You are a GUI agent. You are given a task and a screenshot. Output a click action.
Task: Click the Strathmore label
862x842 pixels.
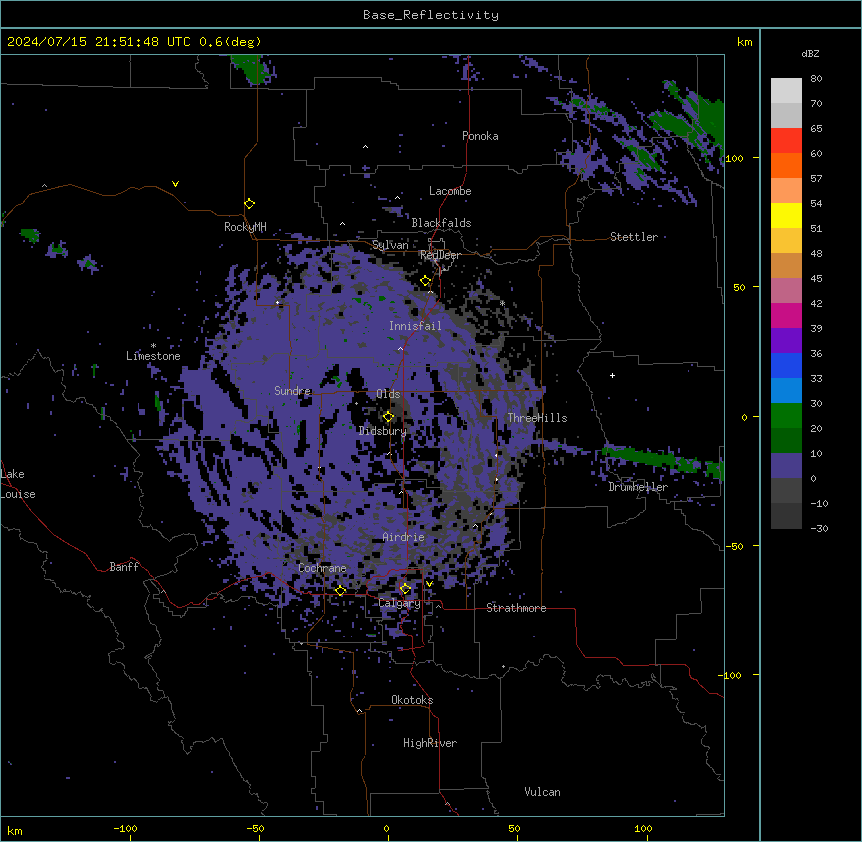[516, 608]
